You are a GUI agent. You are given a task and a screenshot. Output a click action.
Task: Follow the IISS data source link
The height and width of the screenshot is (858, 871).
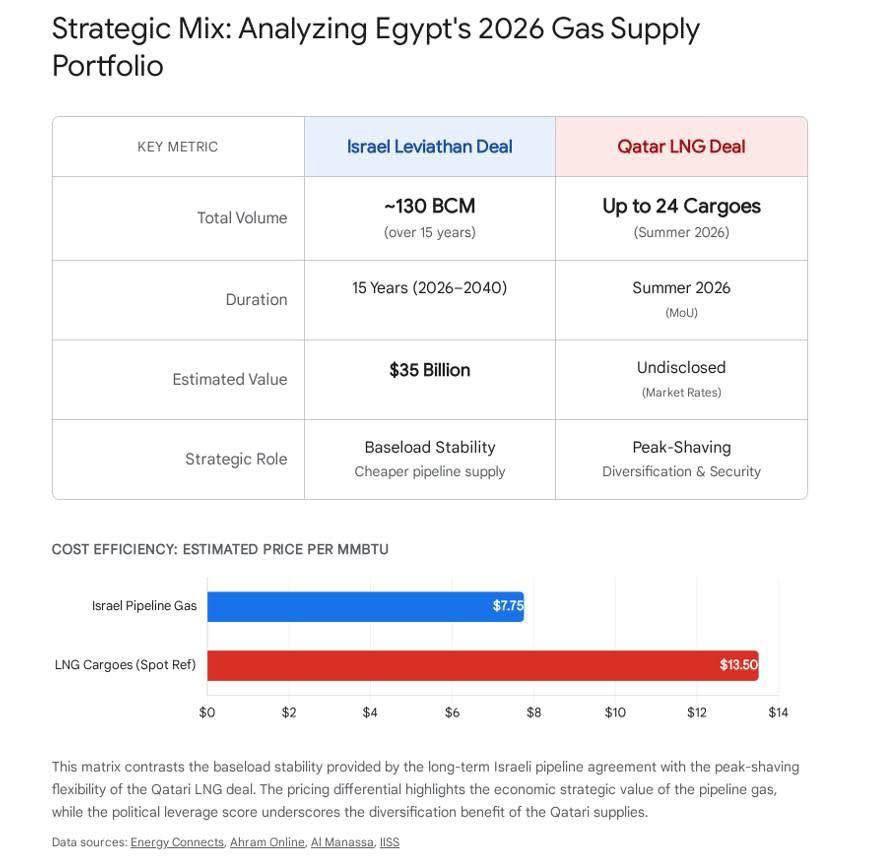[389, 842]
